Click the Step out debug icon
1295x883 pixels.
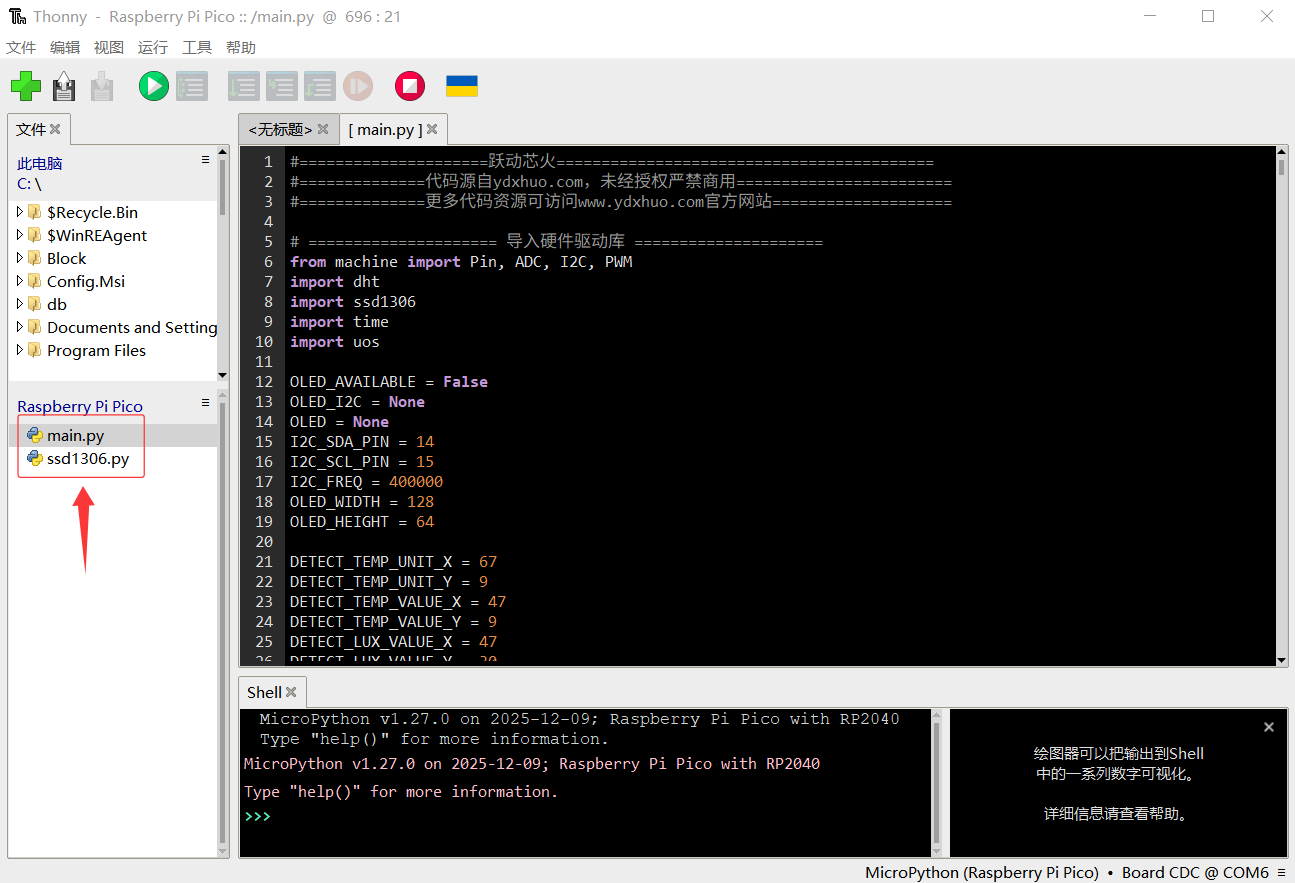tap(319, 86)
